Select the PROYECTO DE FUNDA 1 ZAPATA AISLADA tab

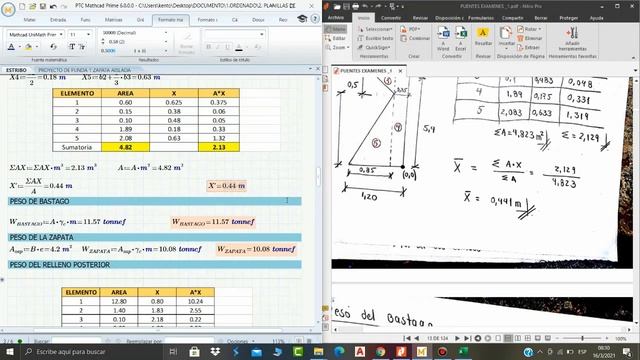click(84, 70)
